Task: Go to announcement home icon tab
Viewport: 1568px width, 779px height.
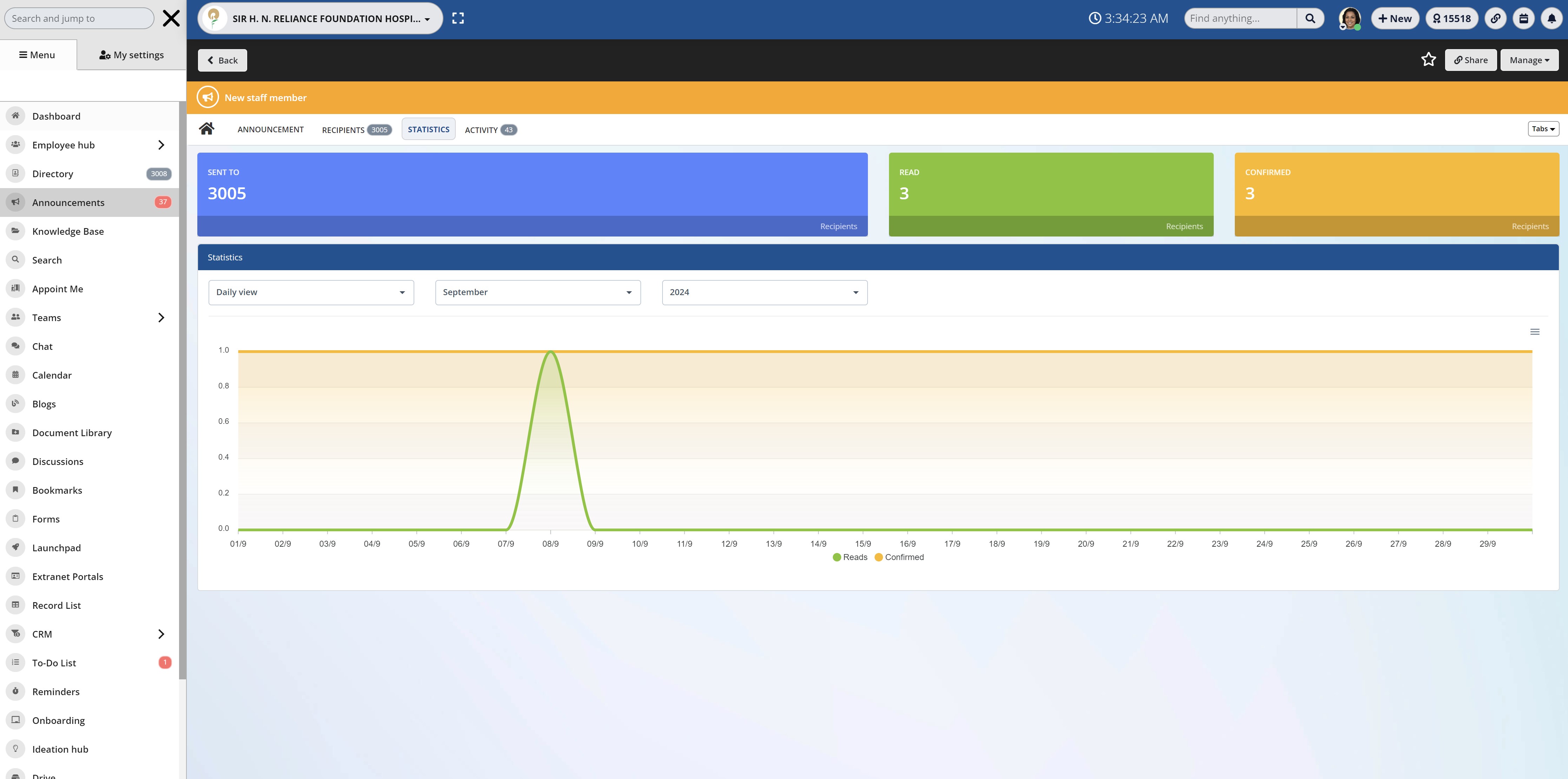Action: 206,129
